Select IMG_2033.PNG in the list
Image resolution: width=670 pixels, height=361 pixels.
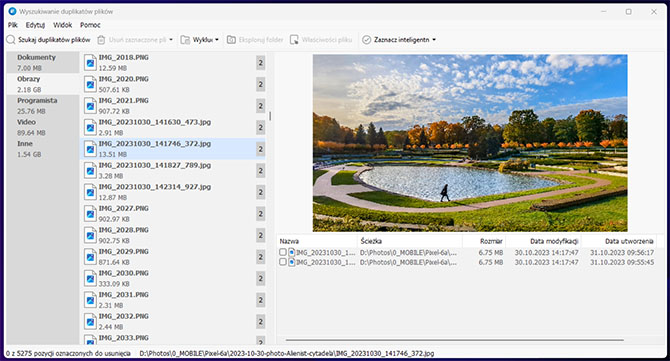point(173,340)
